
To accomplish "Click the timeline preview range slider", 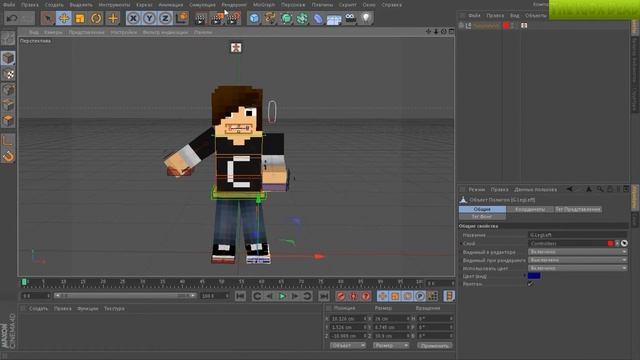I will tap(124, 296).
